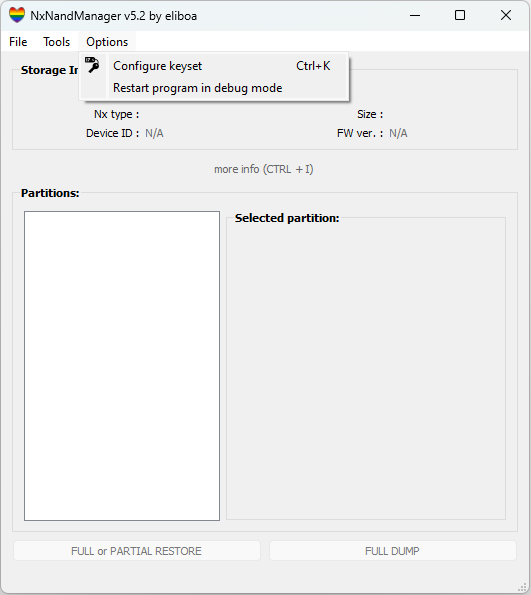This screenshot has height=595, width=531.
Task: Open the Tools menu
Action: pyautogui.click(x=57, y=42)
